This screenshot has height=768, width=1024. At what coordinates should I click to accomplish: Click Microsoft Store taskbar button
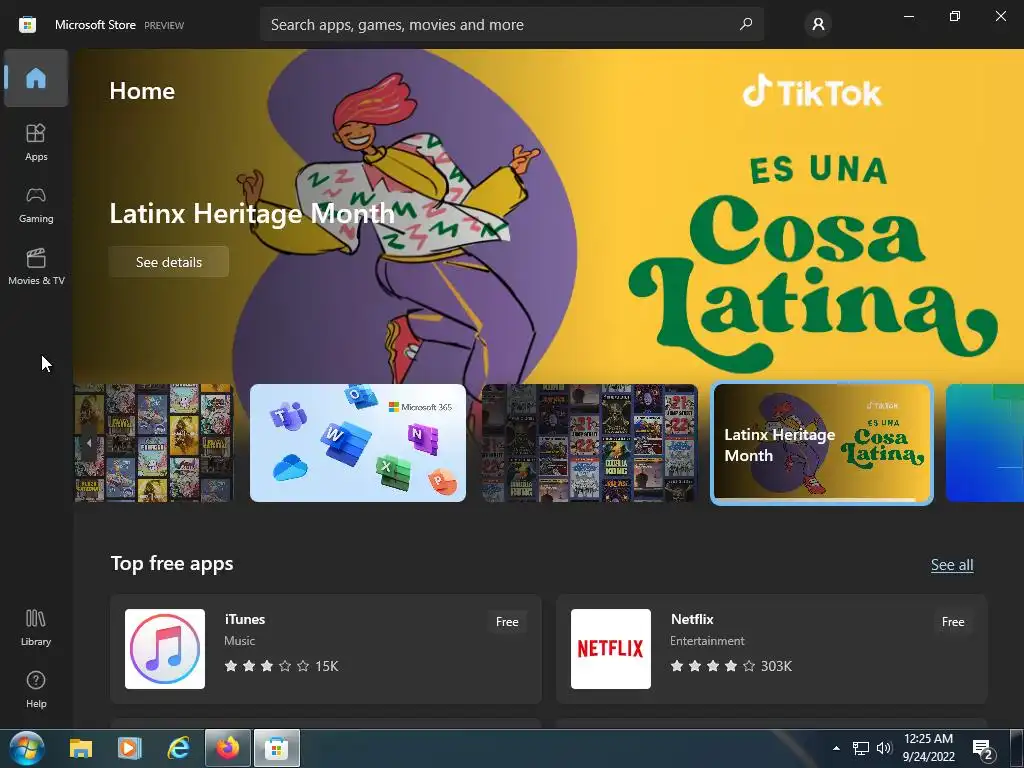click(277, 748)
